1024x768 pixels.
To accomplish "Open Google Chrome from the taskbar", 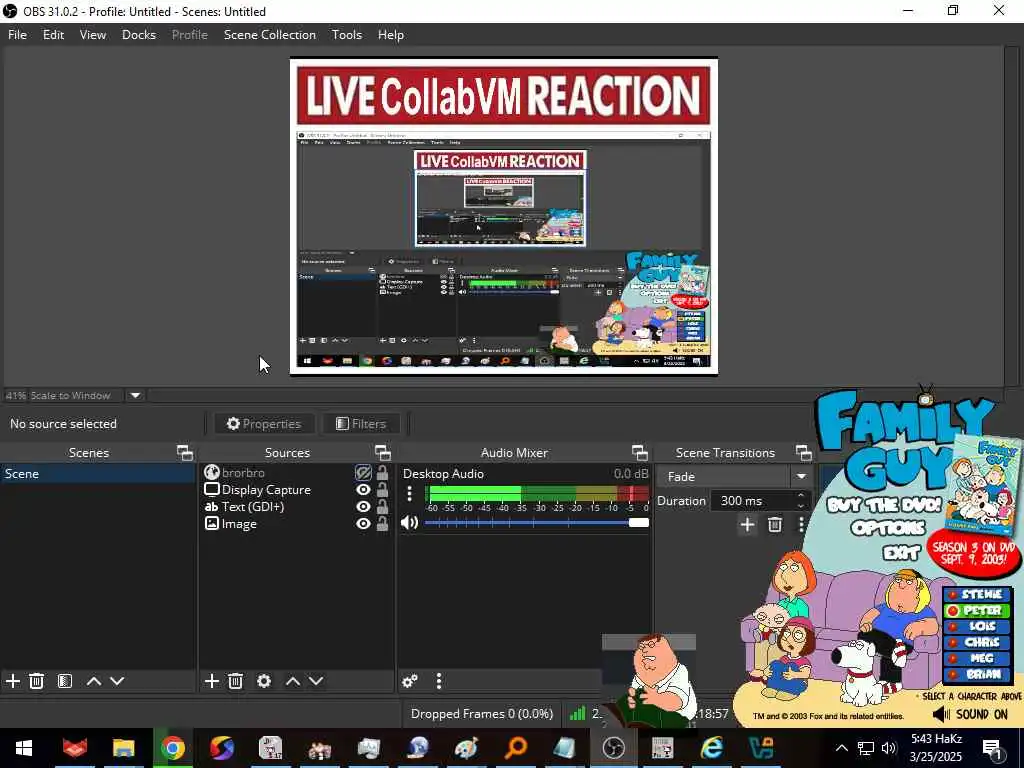I will click(172, 748).
